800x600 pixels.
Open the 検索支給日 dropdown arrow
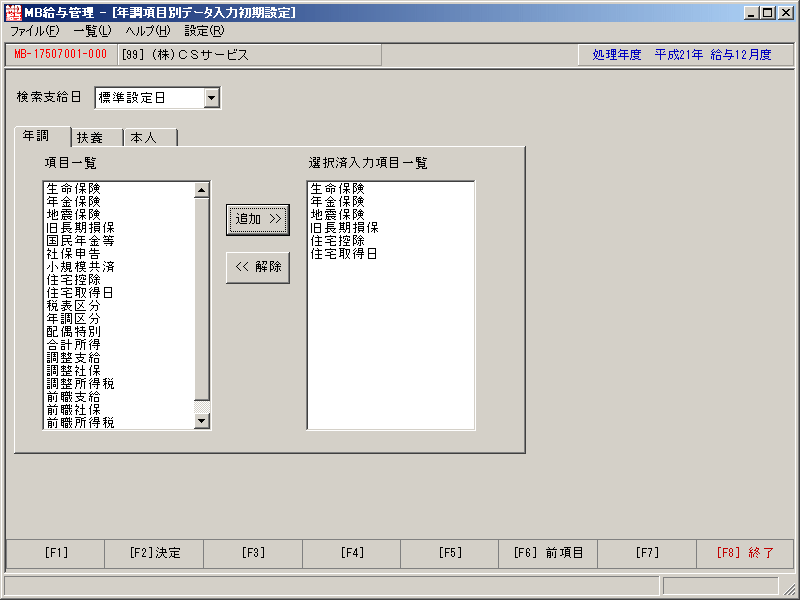[x=212, y=97]
